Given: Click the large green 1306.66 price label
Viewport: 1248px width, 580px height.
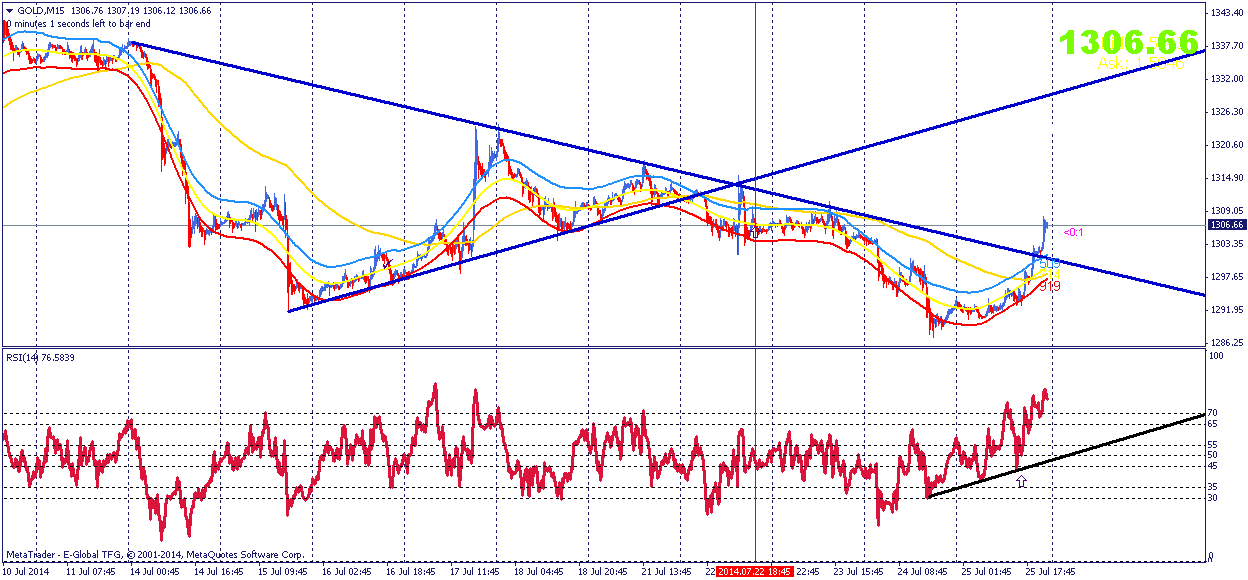Looking at the screenshot, I should point(1129,42).
